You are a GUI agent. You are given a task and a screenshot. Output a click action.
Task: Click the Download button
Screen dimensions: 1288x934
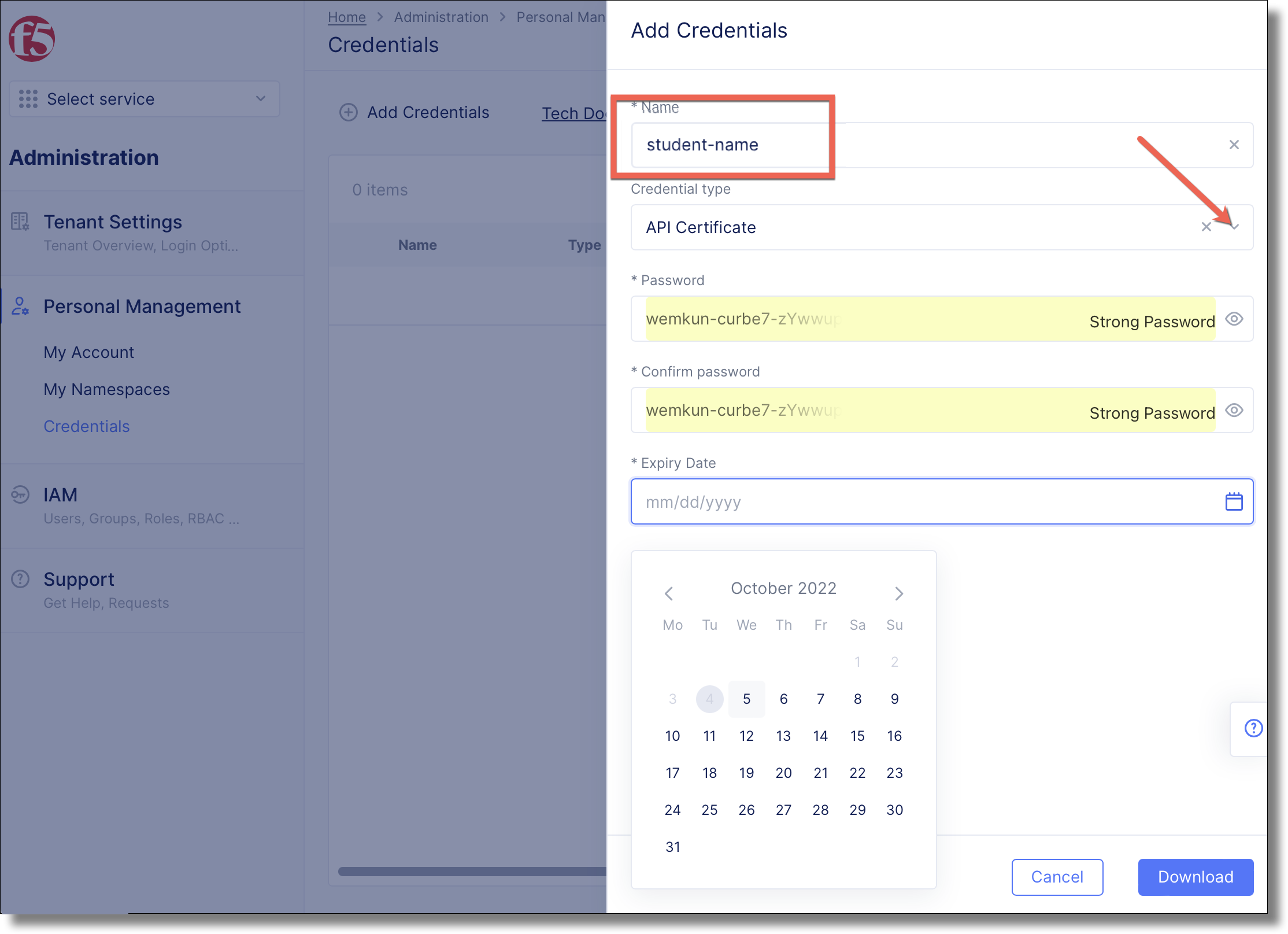click(x=1196, y=877)
